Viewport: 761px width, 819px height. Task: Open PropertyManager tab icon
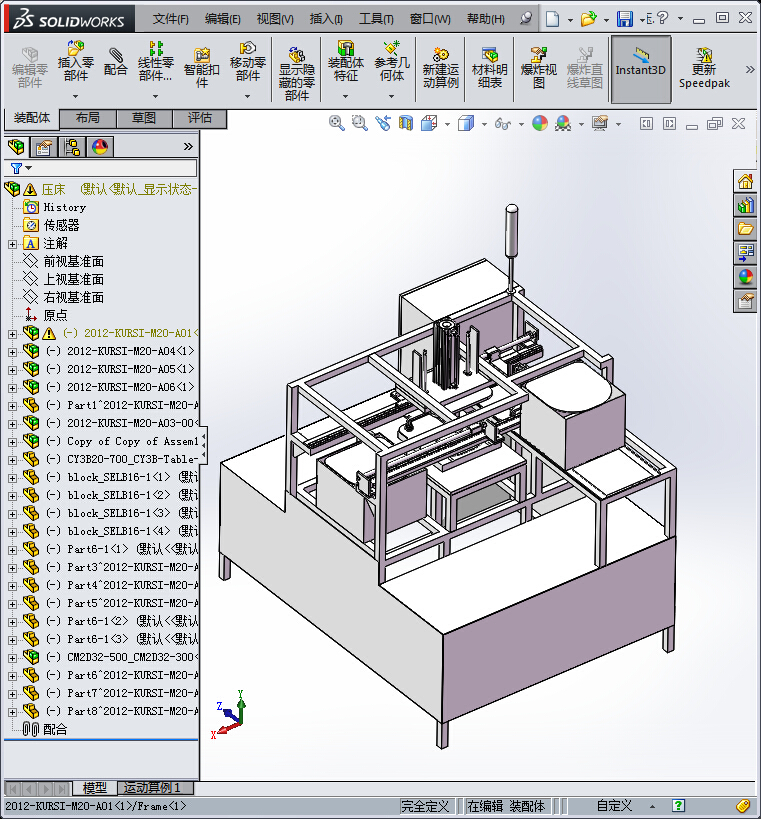(44, 147)
